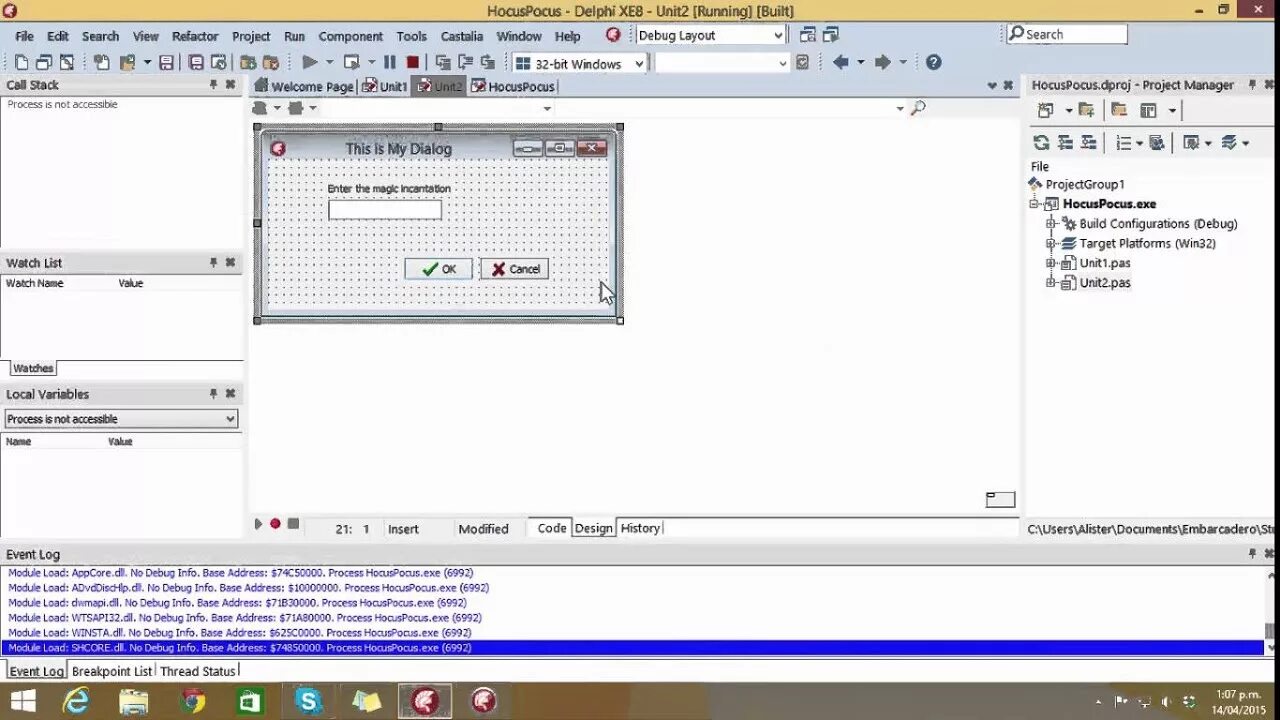Click the Step Over debug icon

(x=466, y=62)
